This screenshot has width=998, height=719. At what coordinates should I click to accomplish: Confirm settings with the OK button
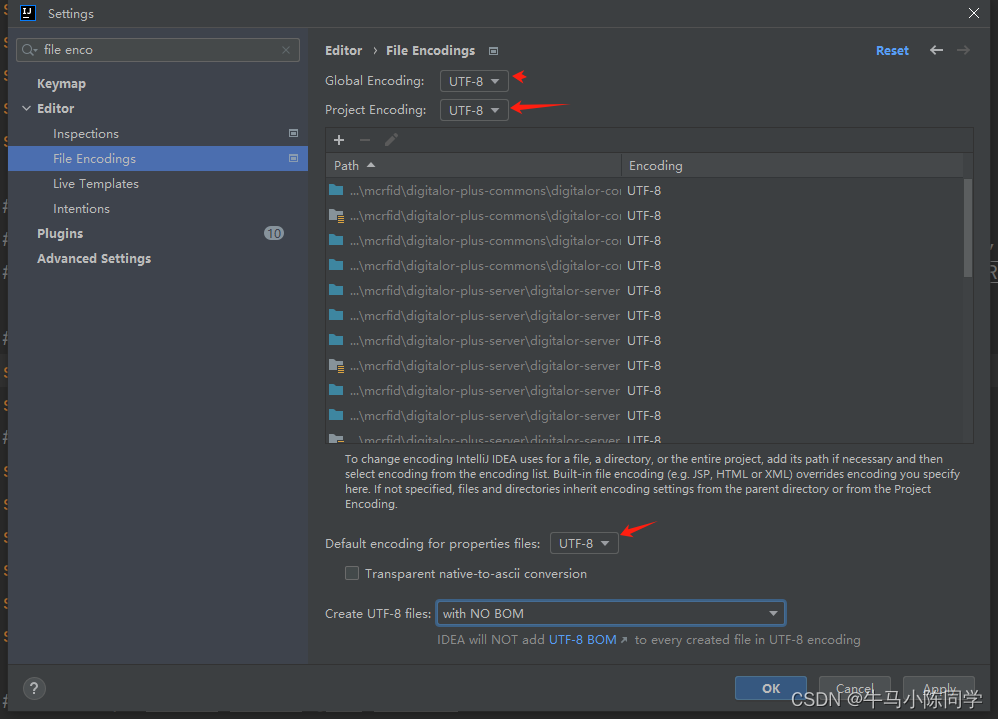(770, 688)
